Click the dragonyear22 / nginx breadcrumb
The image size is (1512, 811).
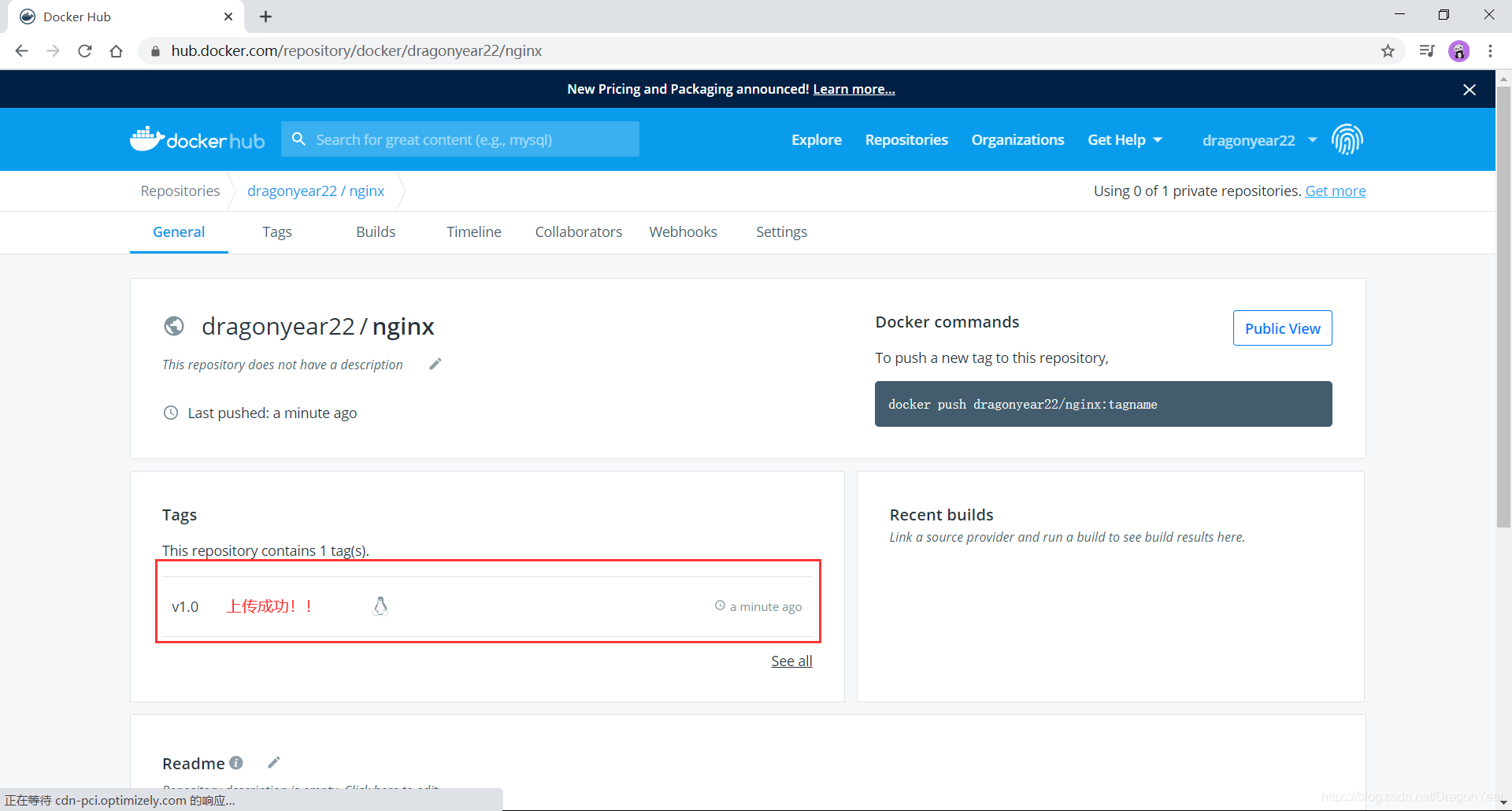point(316,191)
